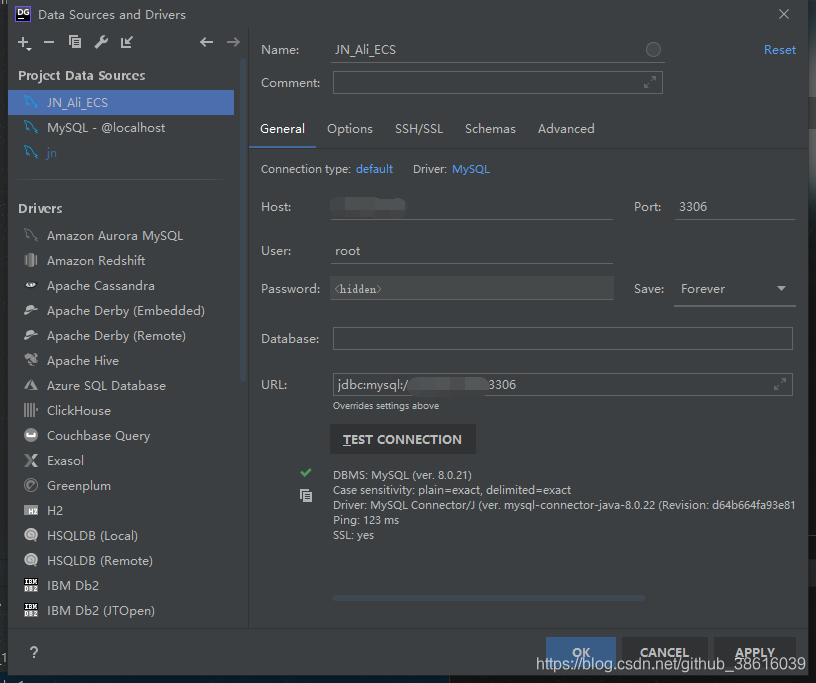Screen dimensions: 816x683
Task: Open driver settings wrench icon
Action: point(101,42)
